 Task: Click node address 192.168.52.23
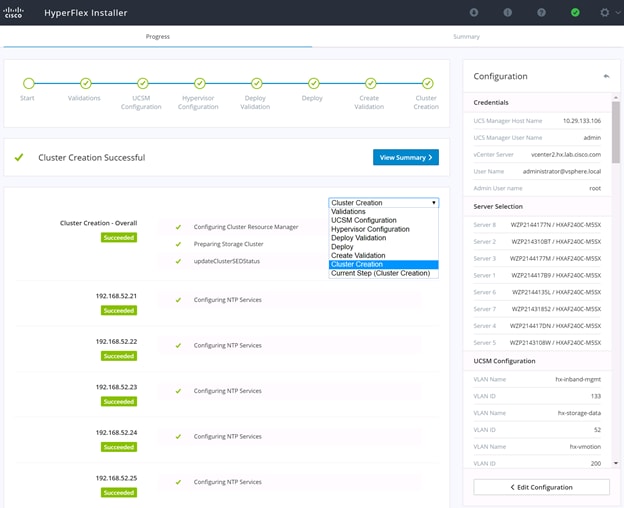point(116,387)
